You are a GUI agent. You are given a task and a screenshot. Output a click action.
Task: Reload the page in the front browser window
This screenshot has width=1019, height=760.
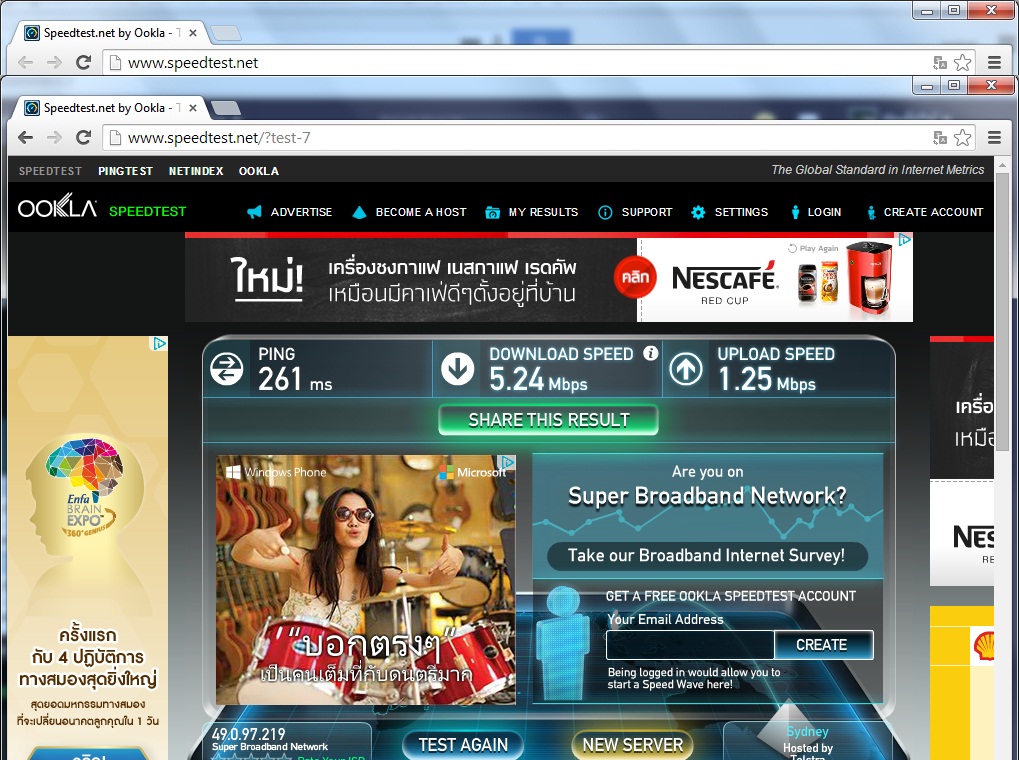pyautogui.click(x=83, y=137)
